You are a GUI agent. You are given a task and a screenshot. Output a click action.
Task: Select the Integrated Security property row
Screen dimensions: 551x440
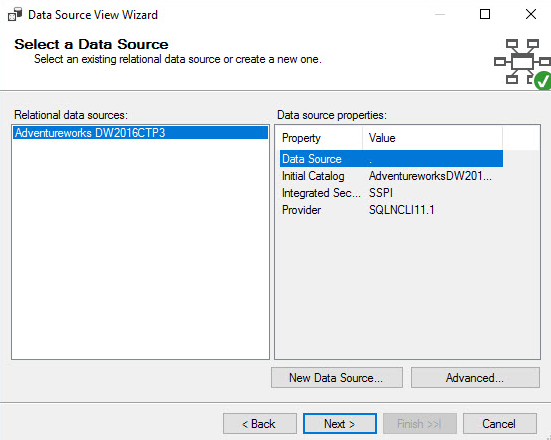point(391,193)
